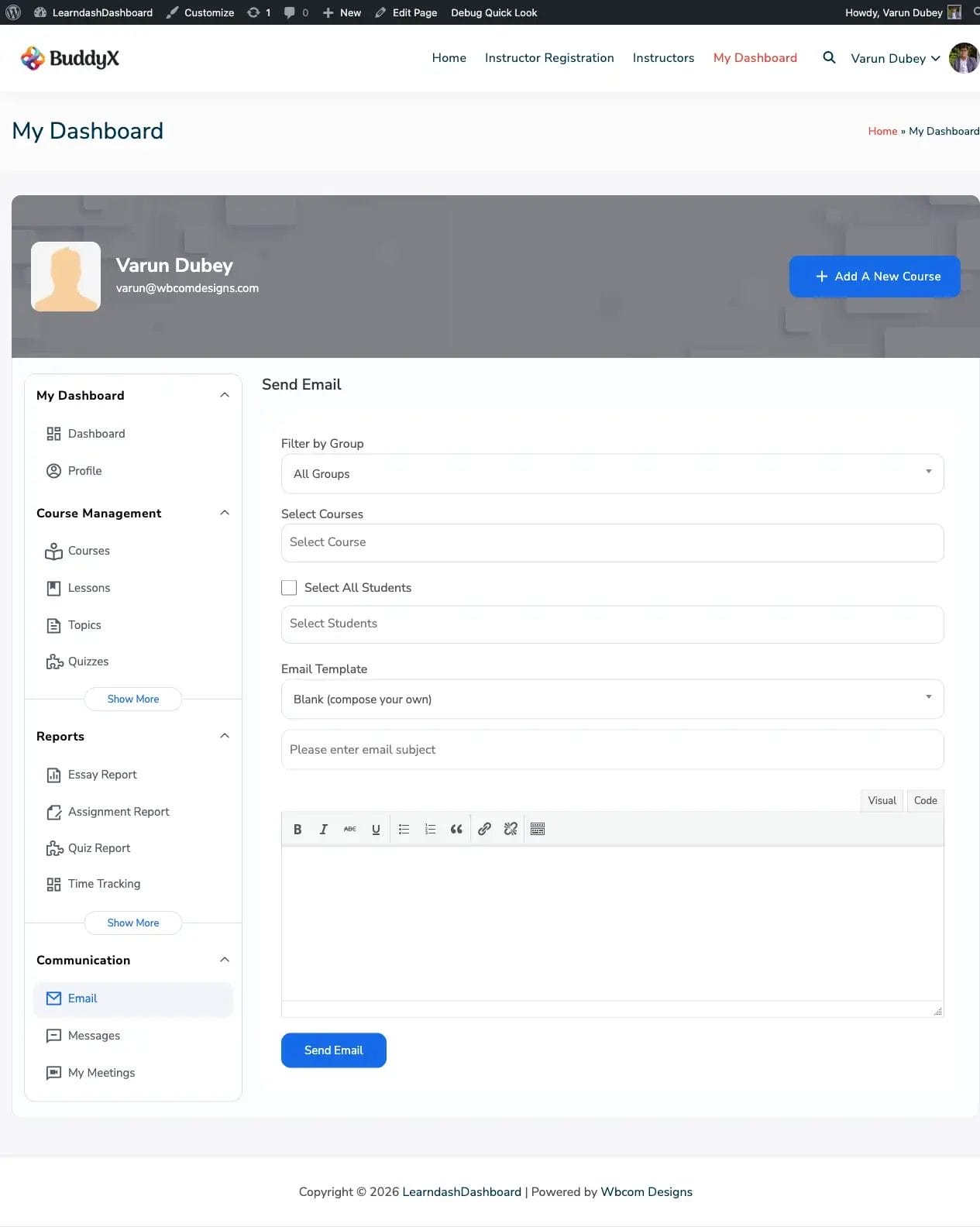This screenshot has width=980, height=1227.
Task: Open Instructor Registration nav item
Action: click(549, 58)
